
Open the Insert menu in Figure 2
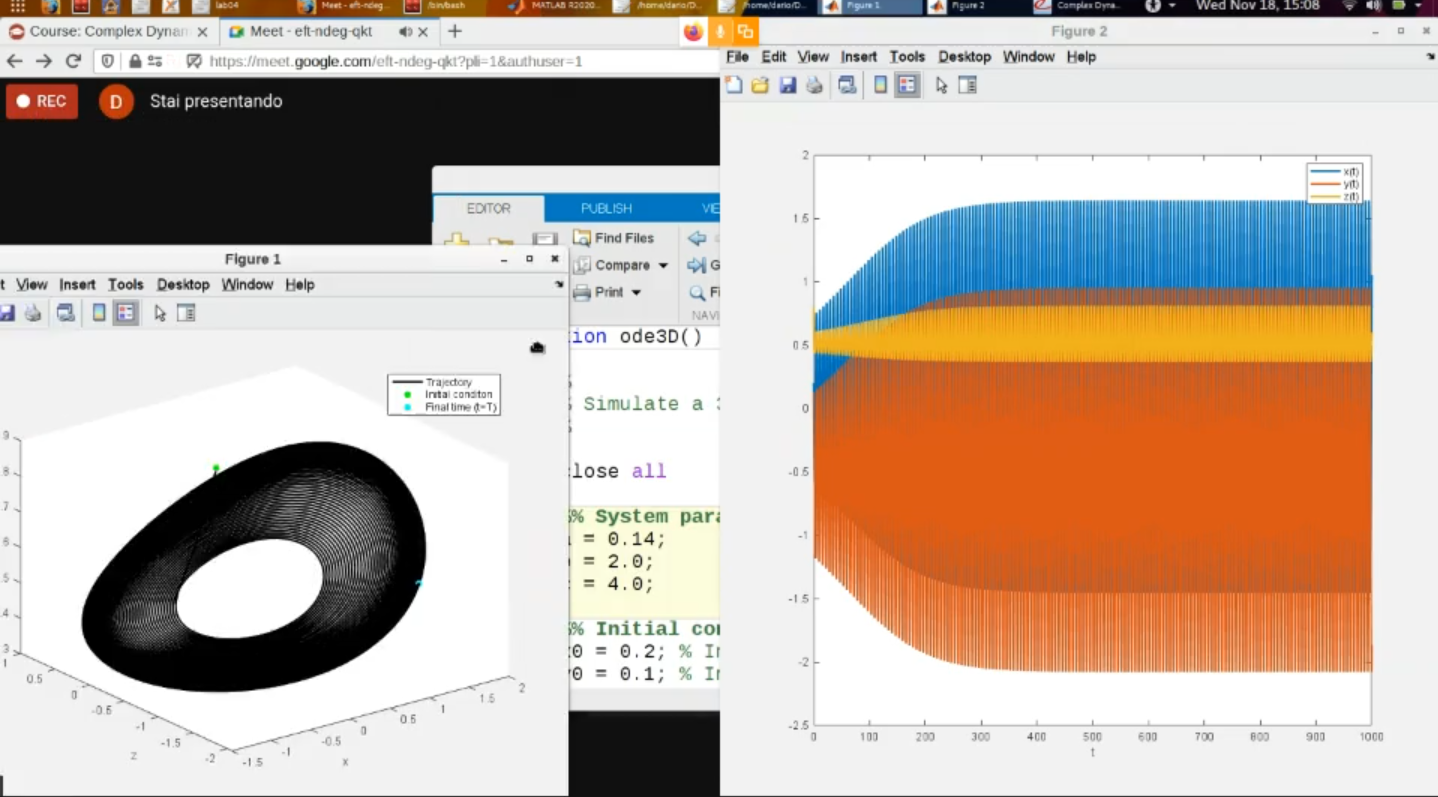click(858, 57)
